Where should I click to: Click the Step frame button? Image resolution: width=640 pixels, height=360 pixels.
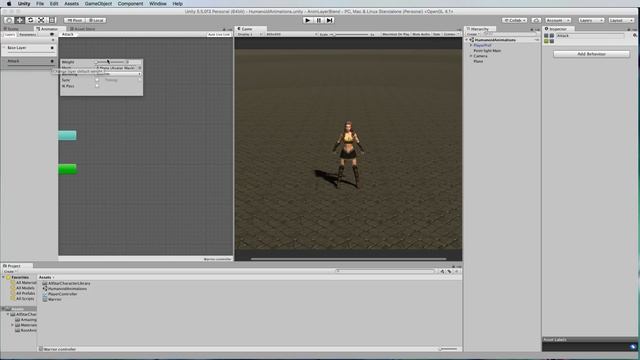[330, 20]
